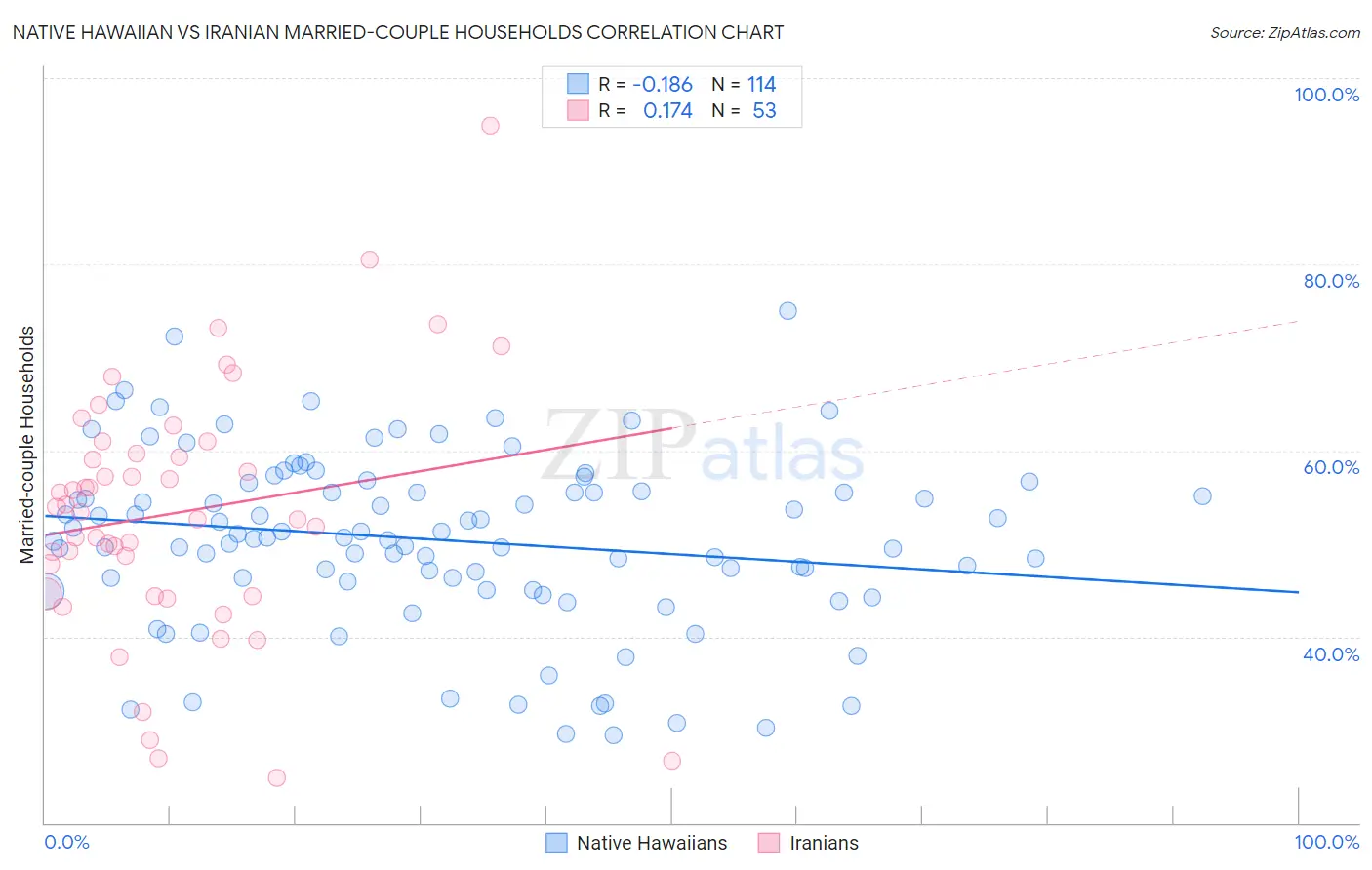Click the 40.0% y-axis label
The image size is (1372, 870).
[1331, 654]
